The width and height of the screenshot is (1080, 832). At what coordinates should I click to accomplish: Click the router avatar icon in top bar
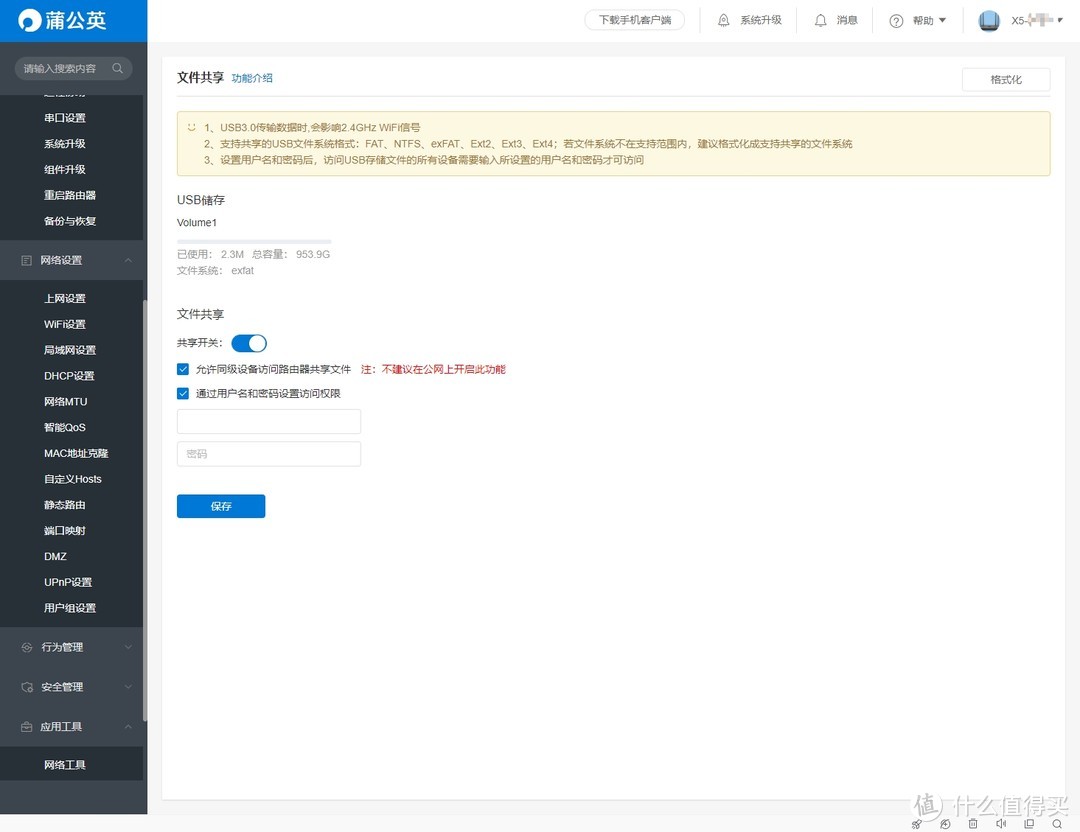[x=989, y=21]
